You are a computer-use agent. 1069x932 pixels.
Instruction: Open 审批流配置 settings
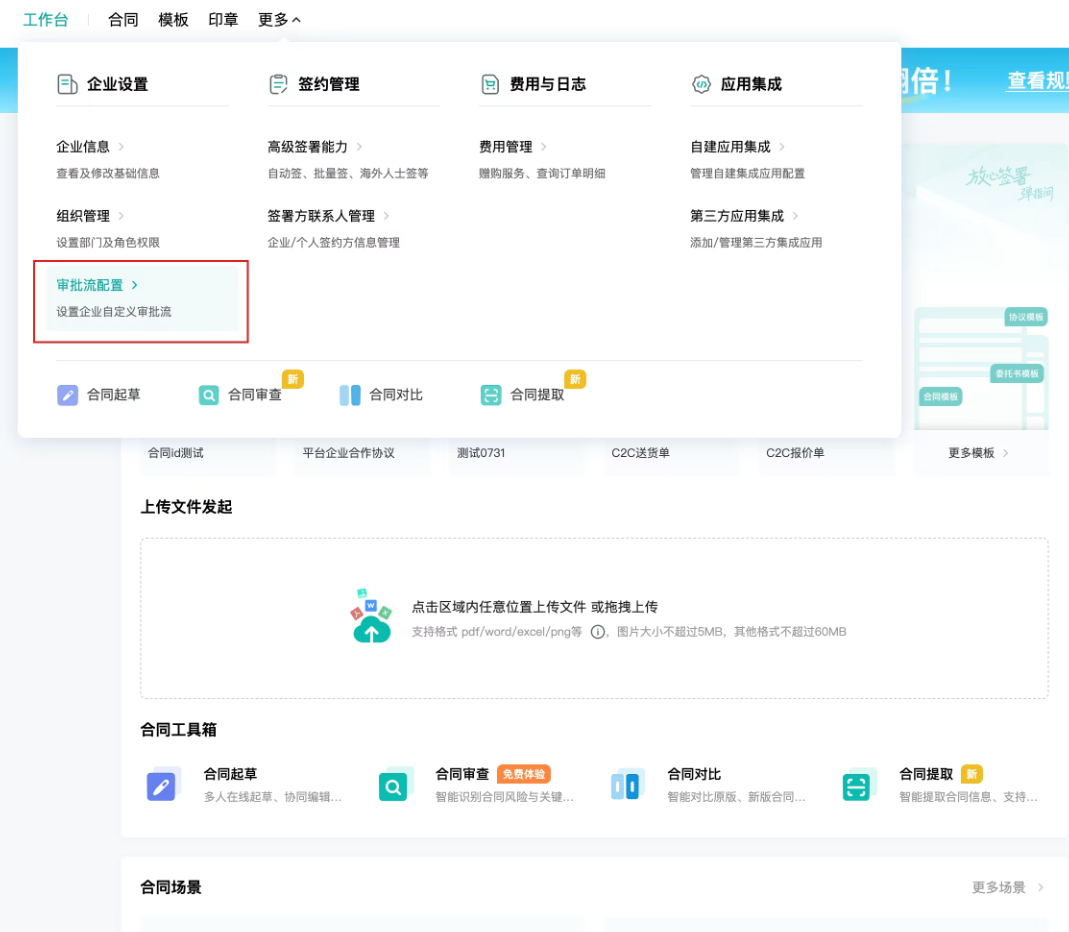91,284
